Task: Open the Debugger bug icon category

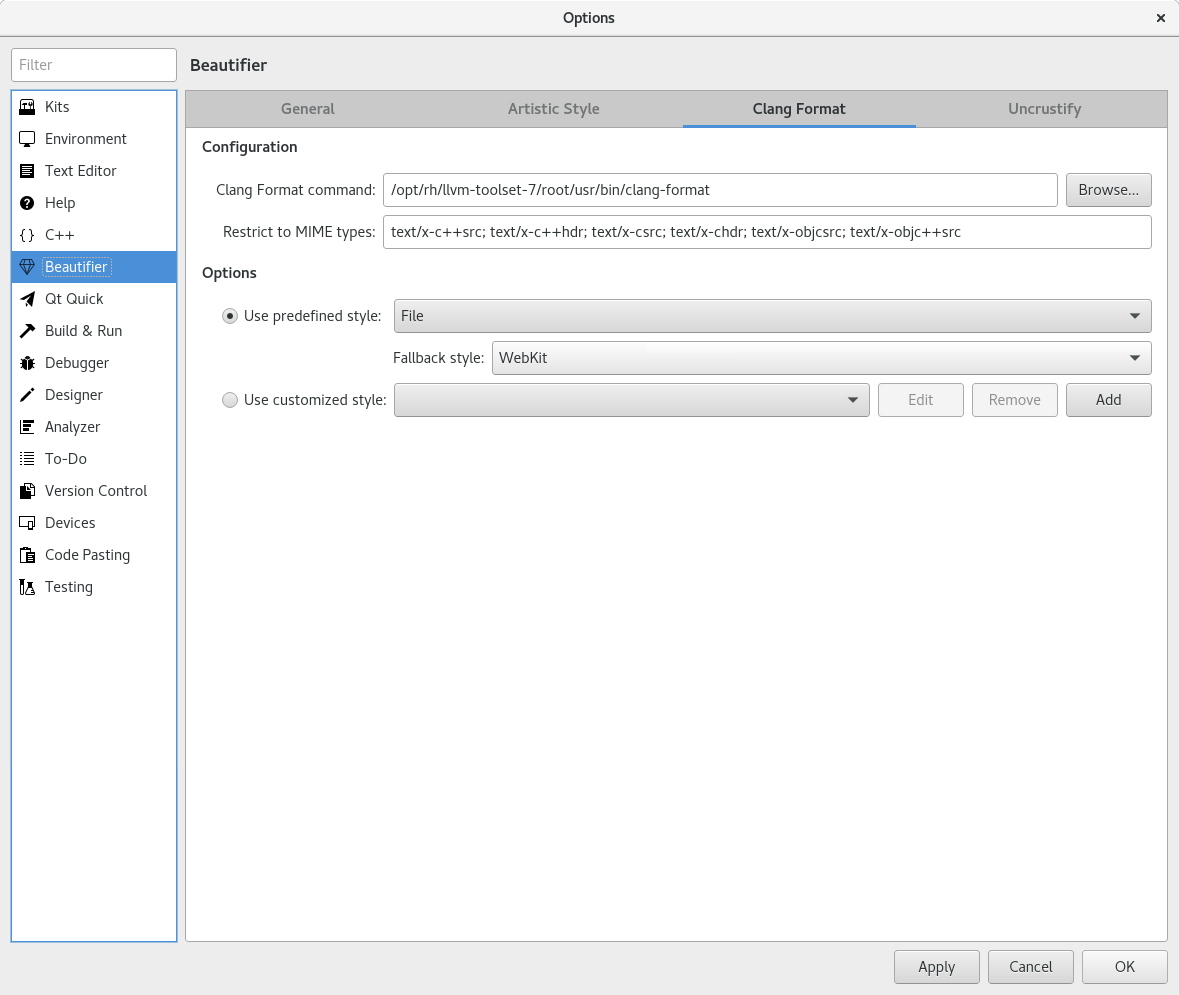Action: tap(27, 363)
